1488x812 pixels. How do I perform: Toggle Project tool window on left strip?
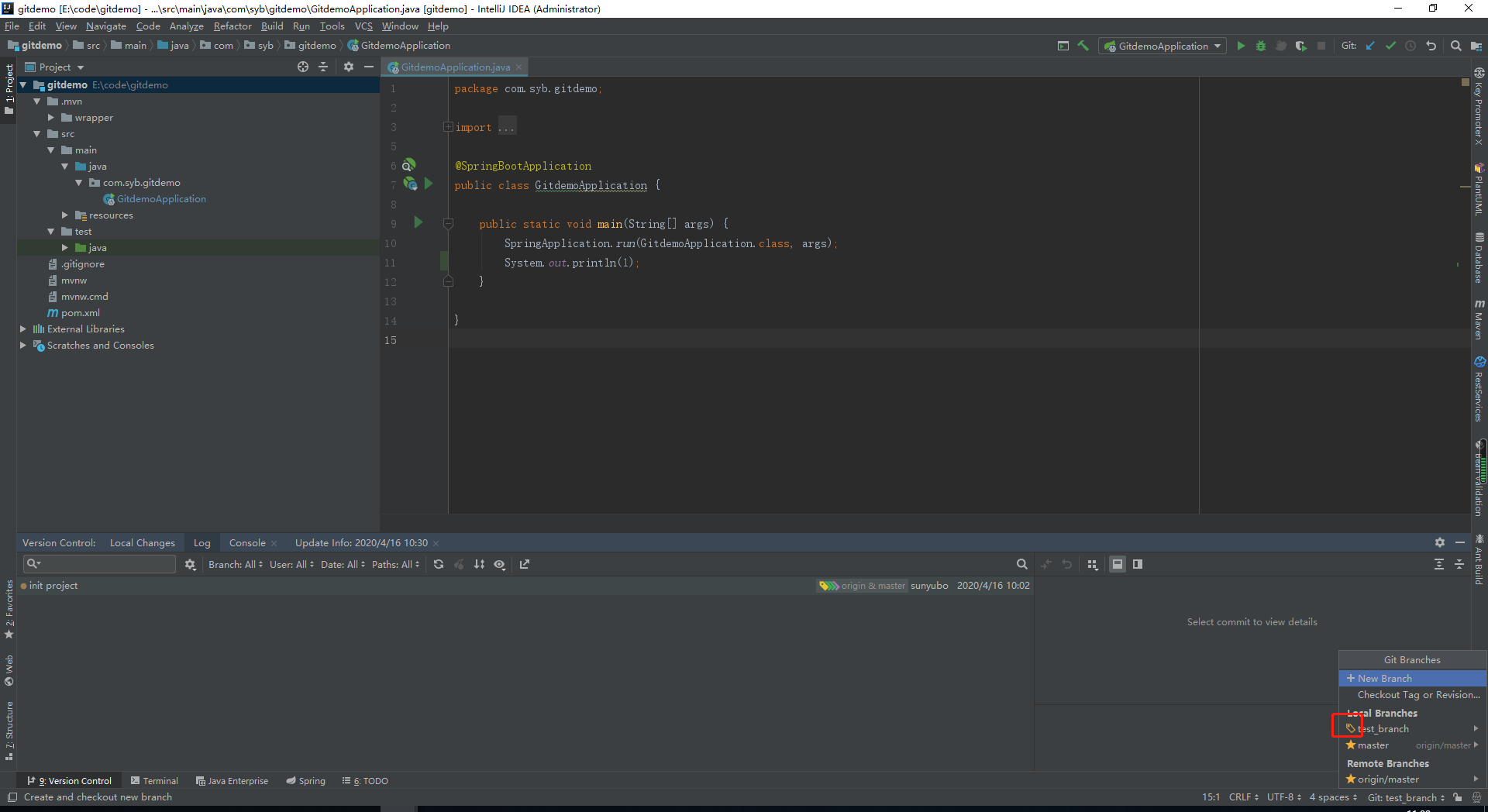point(9,88)
